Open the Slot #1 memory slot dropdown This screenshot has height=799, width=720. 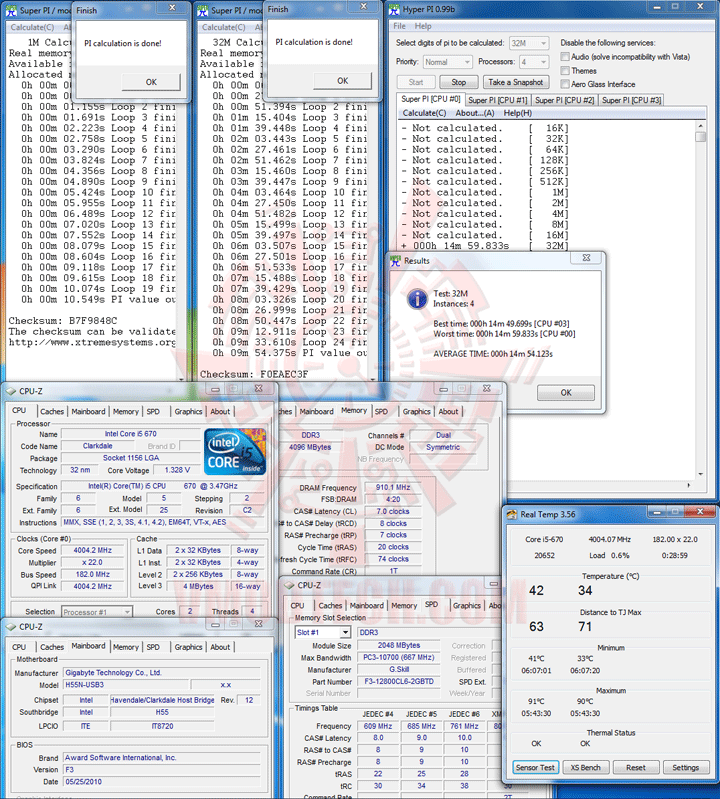point(323,632)
